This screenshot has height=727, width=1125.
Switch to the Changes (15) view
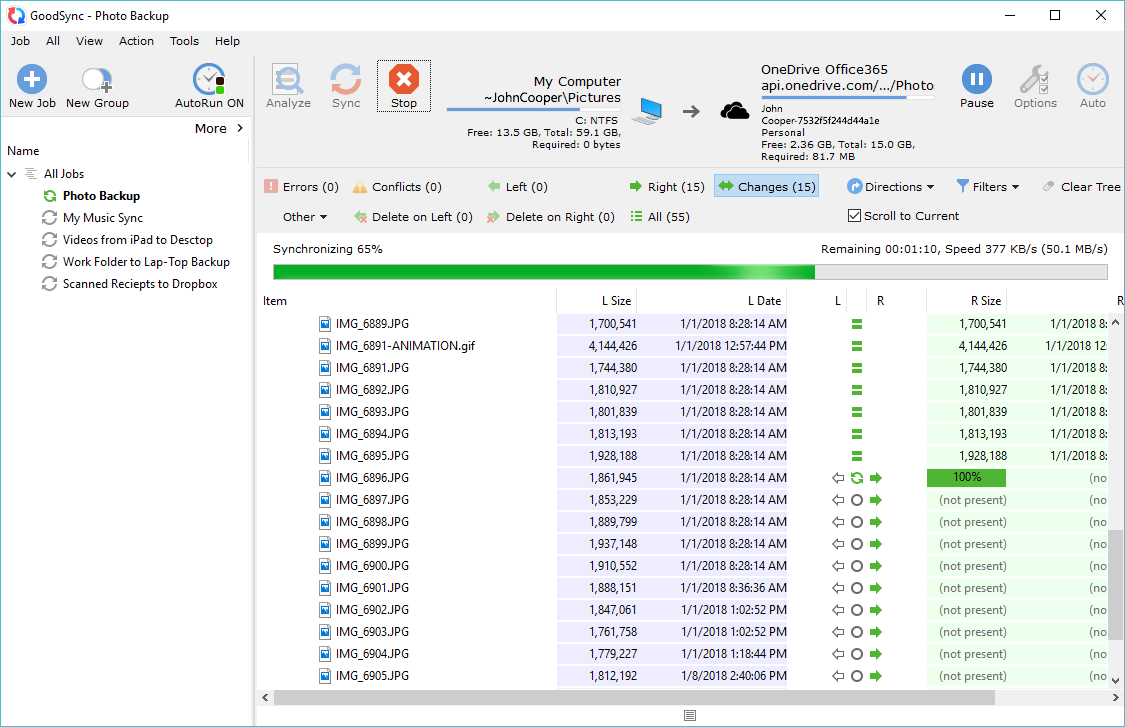click(766, 186)
